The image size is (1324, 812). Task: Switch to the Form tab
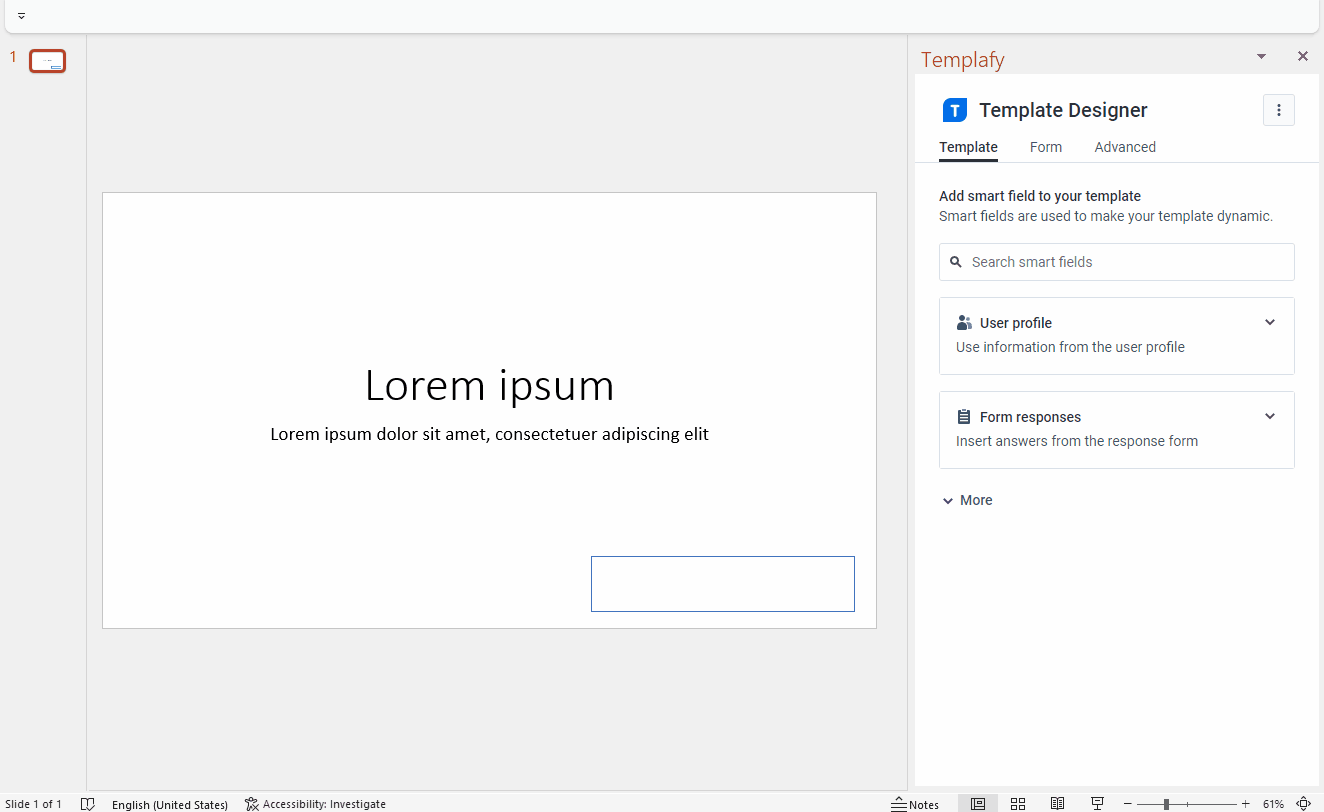tap(1045, 147)
